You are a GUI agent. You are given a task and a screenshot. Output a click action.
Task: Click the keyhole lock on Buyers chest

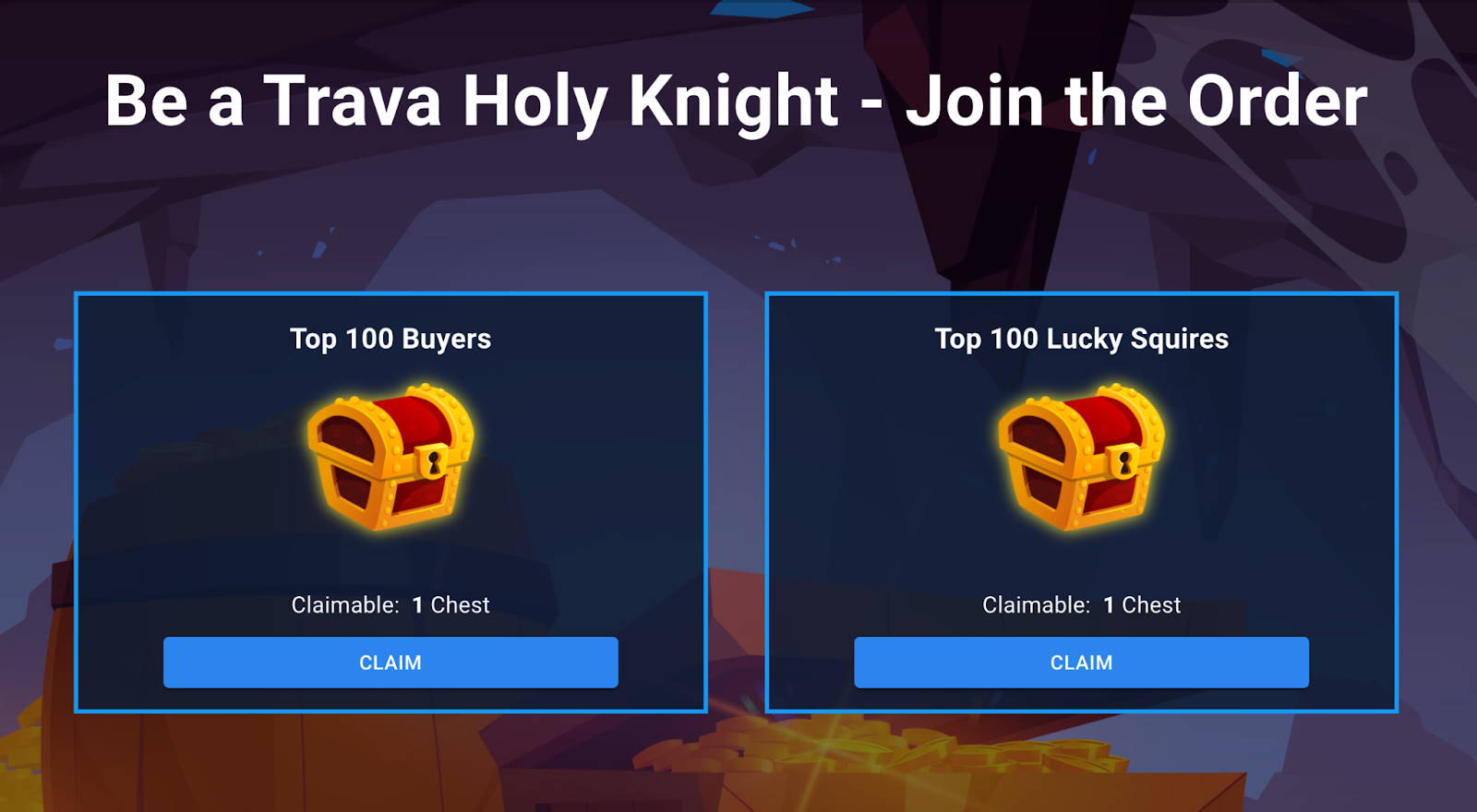pyautogui.click(x=433, y=460)
